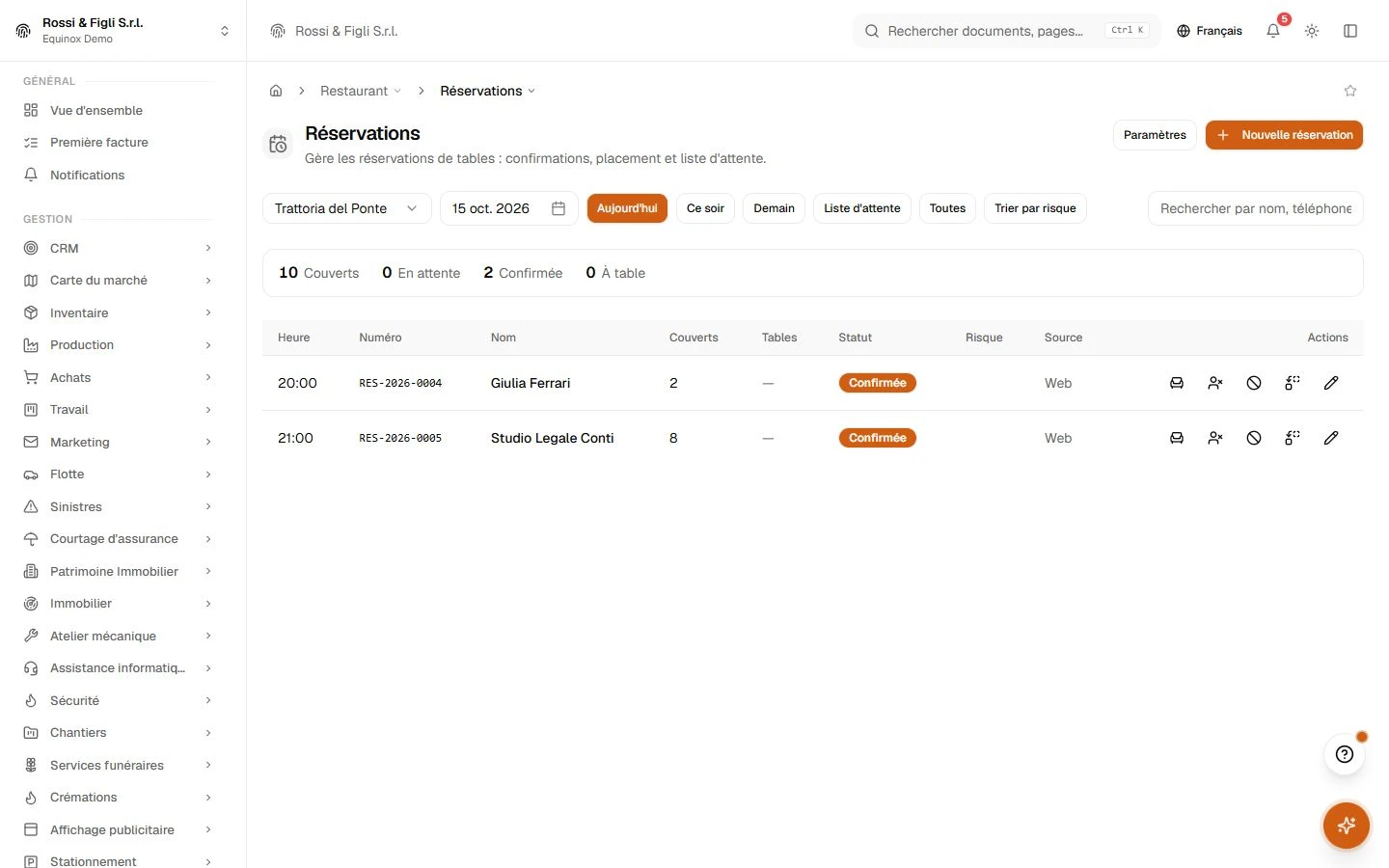Click reservation number RES-2026-0005

click(x=400, y=438)
